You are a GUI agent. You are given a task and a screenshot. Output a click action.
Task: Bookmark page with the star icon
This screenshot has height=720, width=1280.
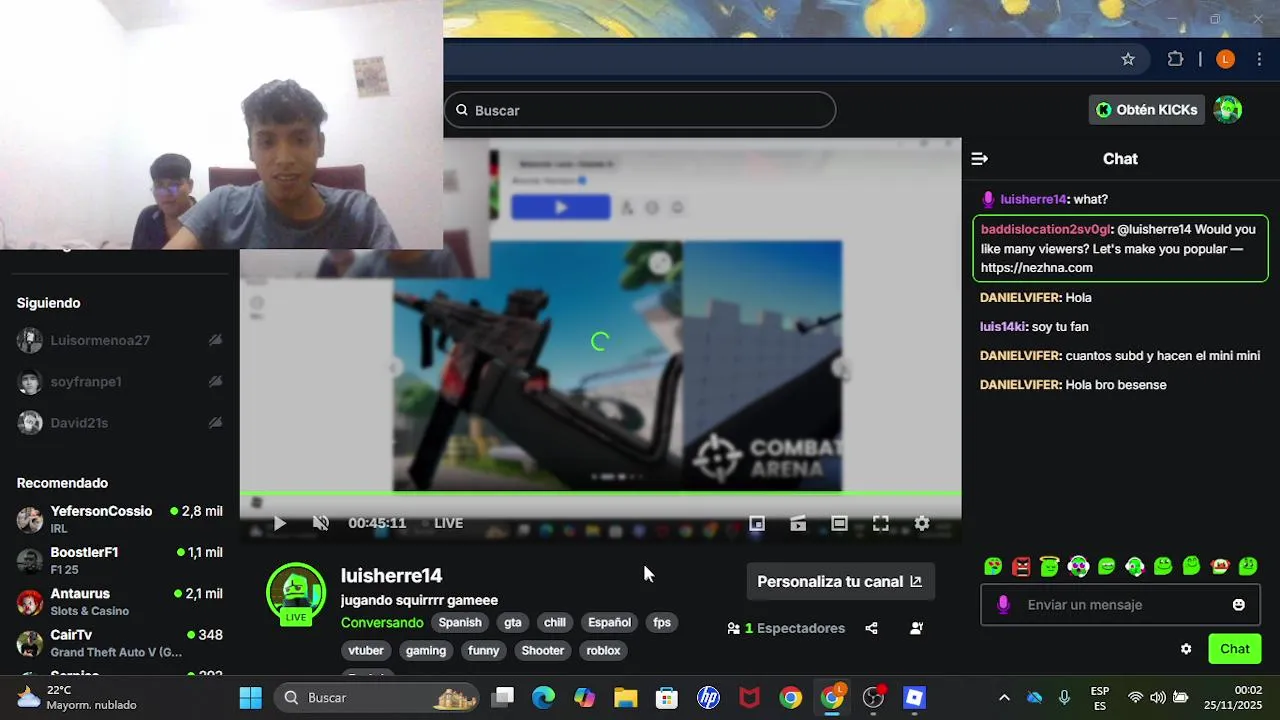[x=1128, y=59]
